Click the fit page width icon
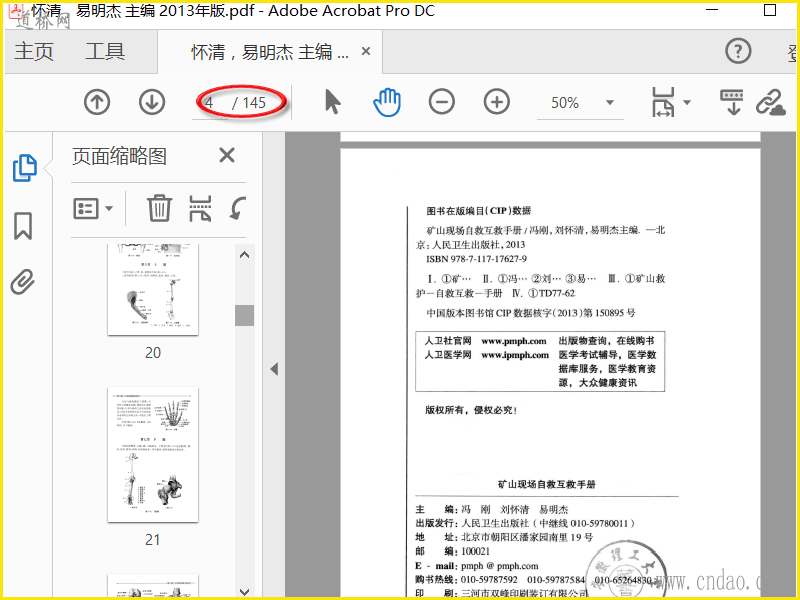This screenshot has width=800, height=600. pos(663,102)
